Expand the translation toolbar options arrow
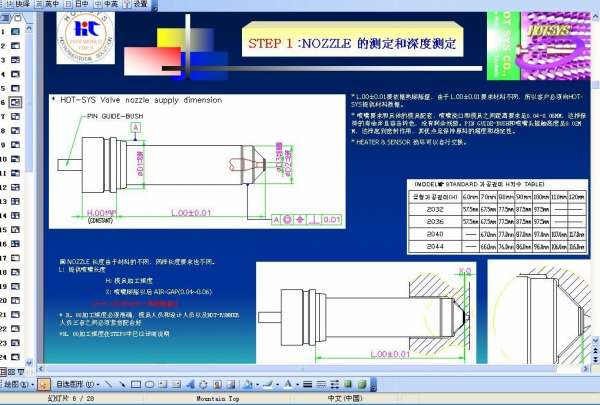The width and height of the screenshot is (600, 405). [x=154, y=5]
